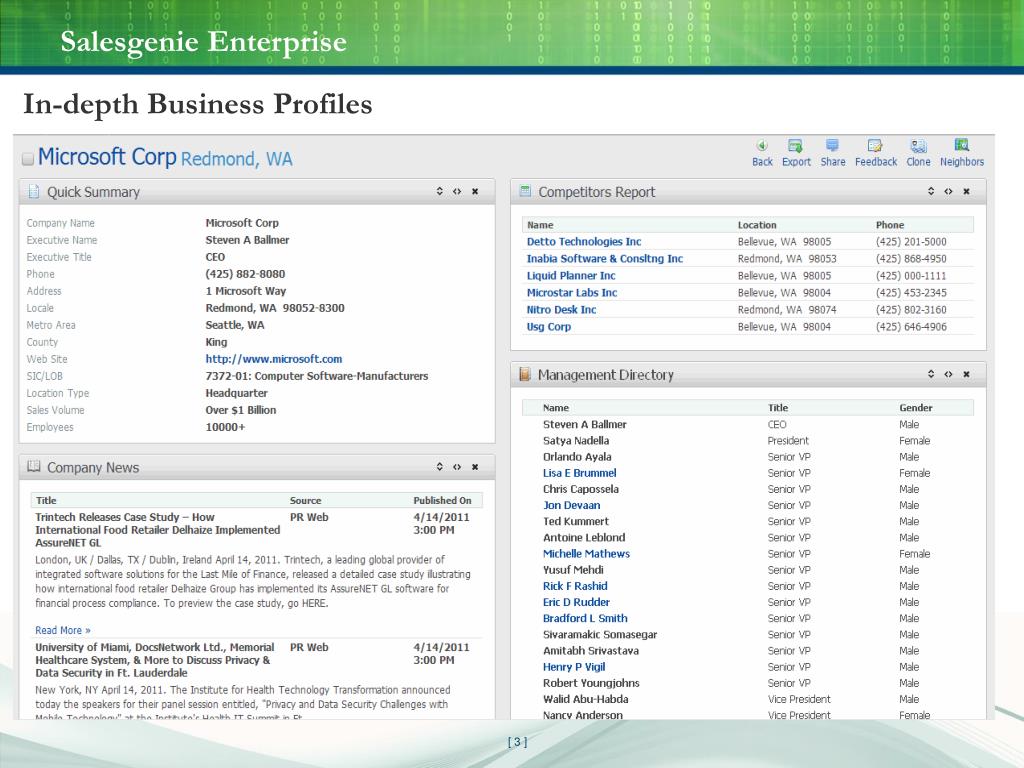Image resolution: width=1024 pixels, height=768 pixels.
Task: Widen the Competitors Report panel horizontally
Action: (x=948, y=191)
